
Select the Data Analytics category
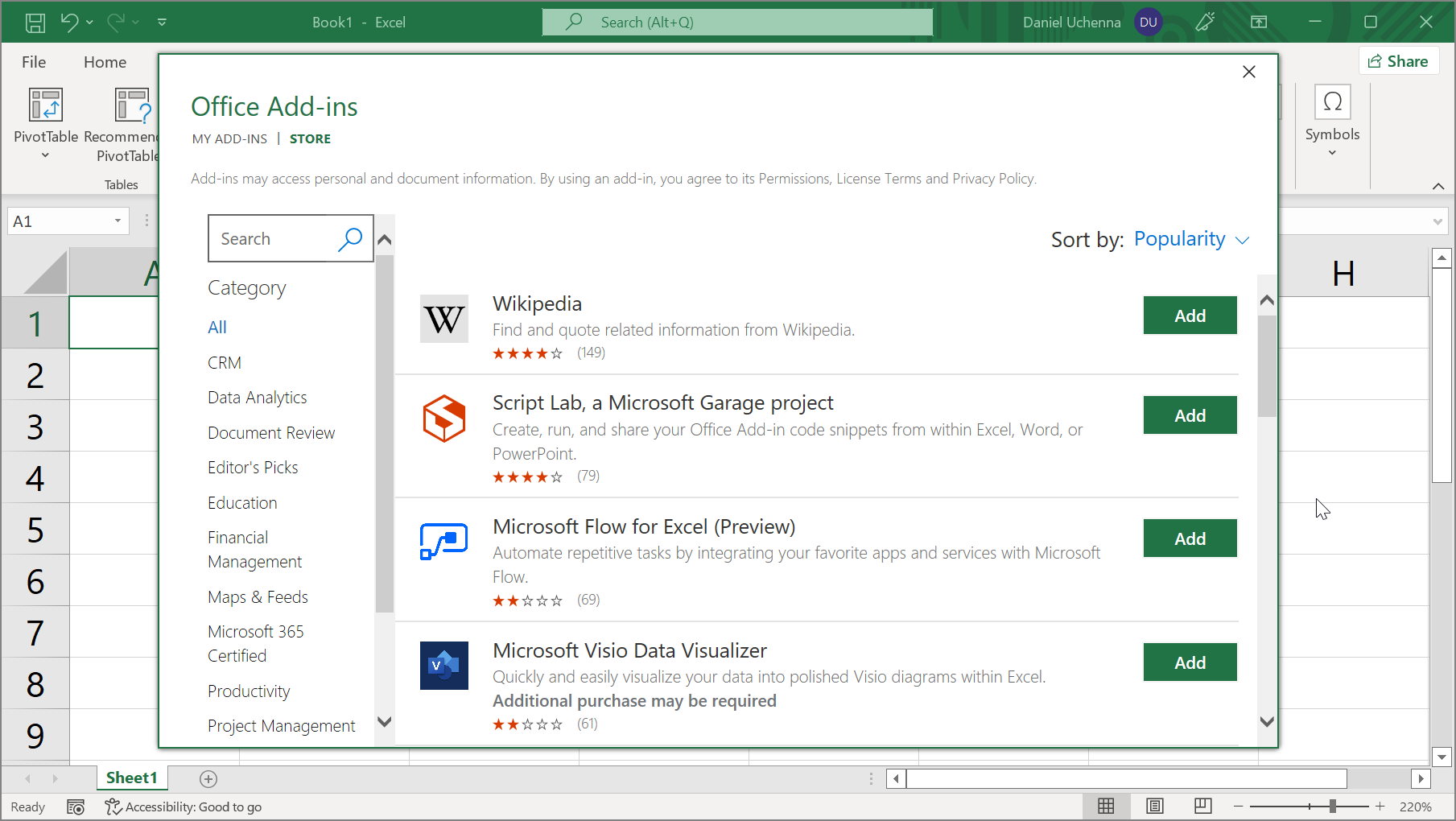pos(257,398)
